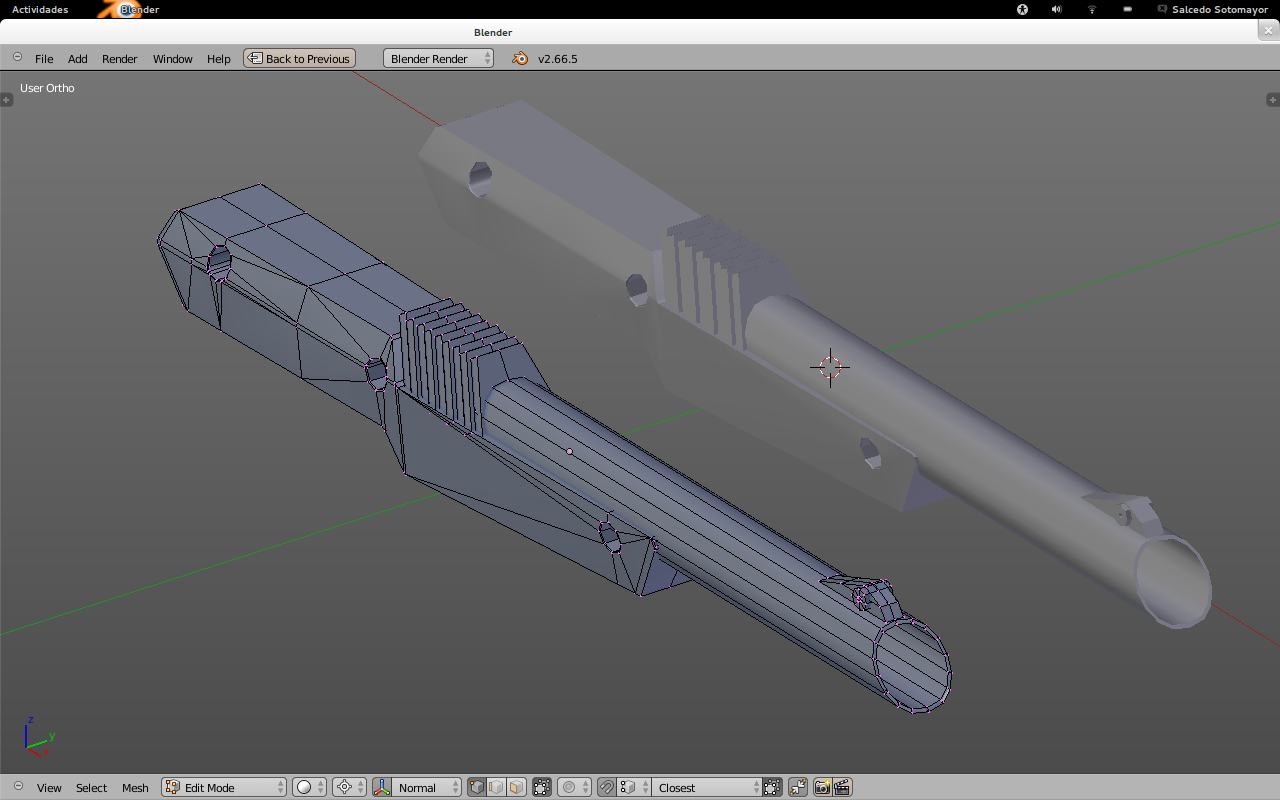This screenshot has width=1280, height=800.
Task: Click the 3D manipulator axis icon
Action: point(382,788)
